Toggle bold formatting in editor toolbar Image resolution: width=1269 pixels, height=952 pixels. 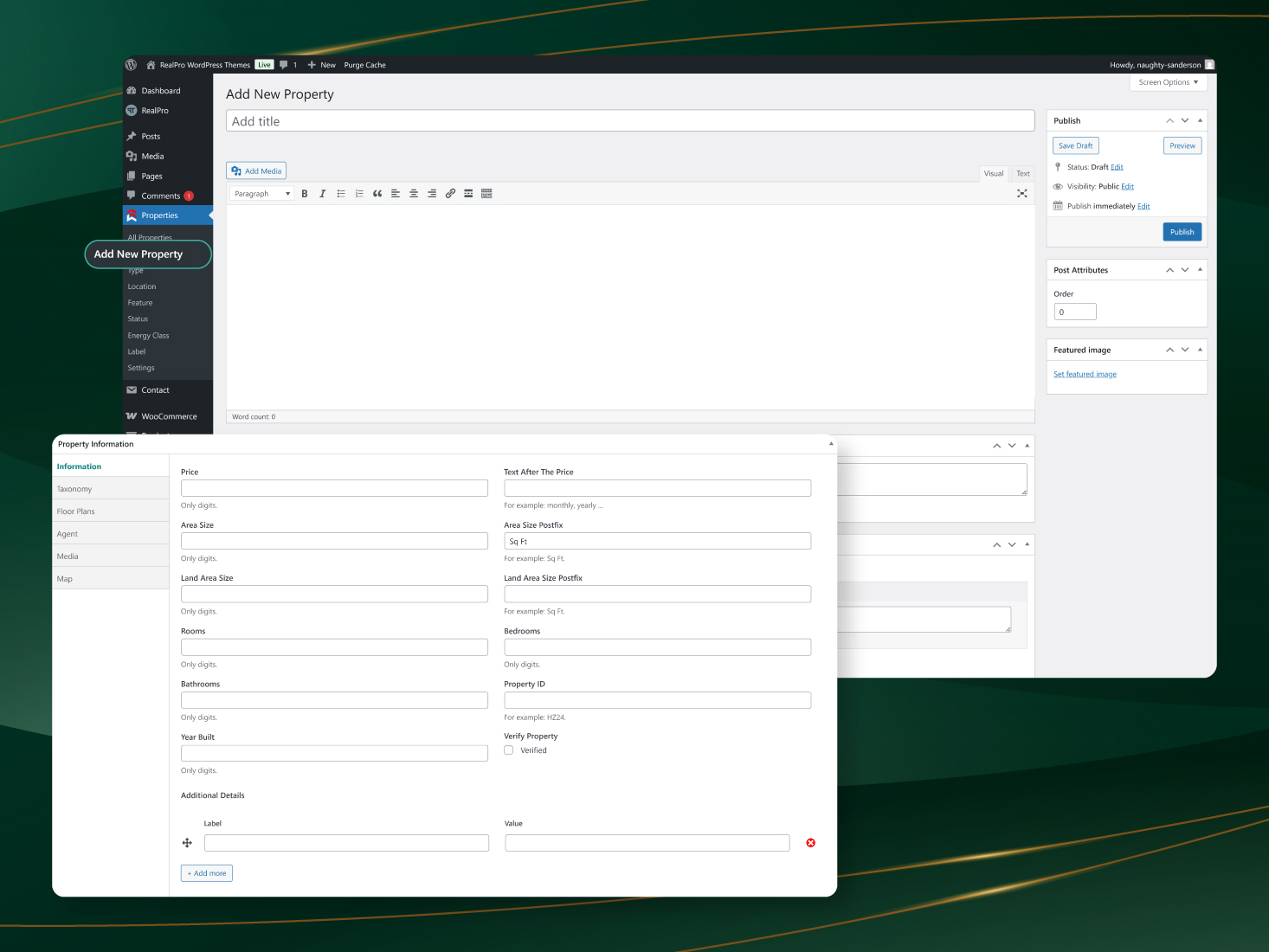305,194
